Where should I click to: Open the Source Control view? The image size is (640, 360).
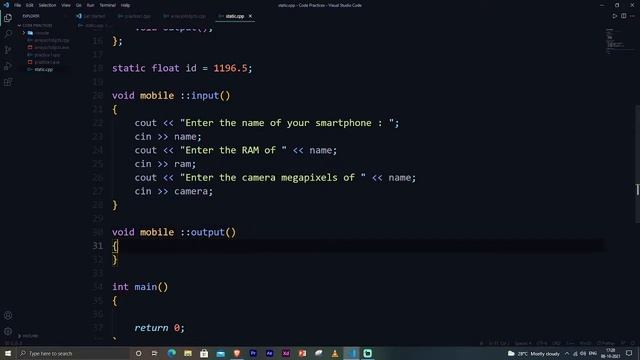[x=8, y=50]
